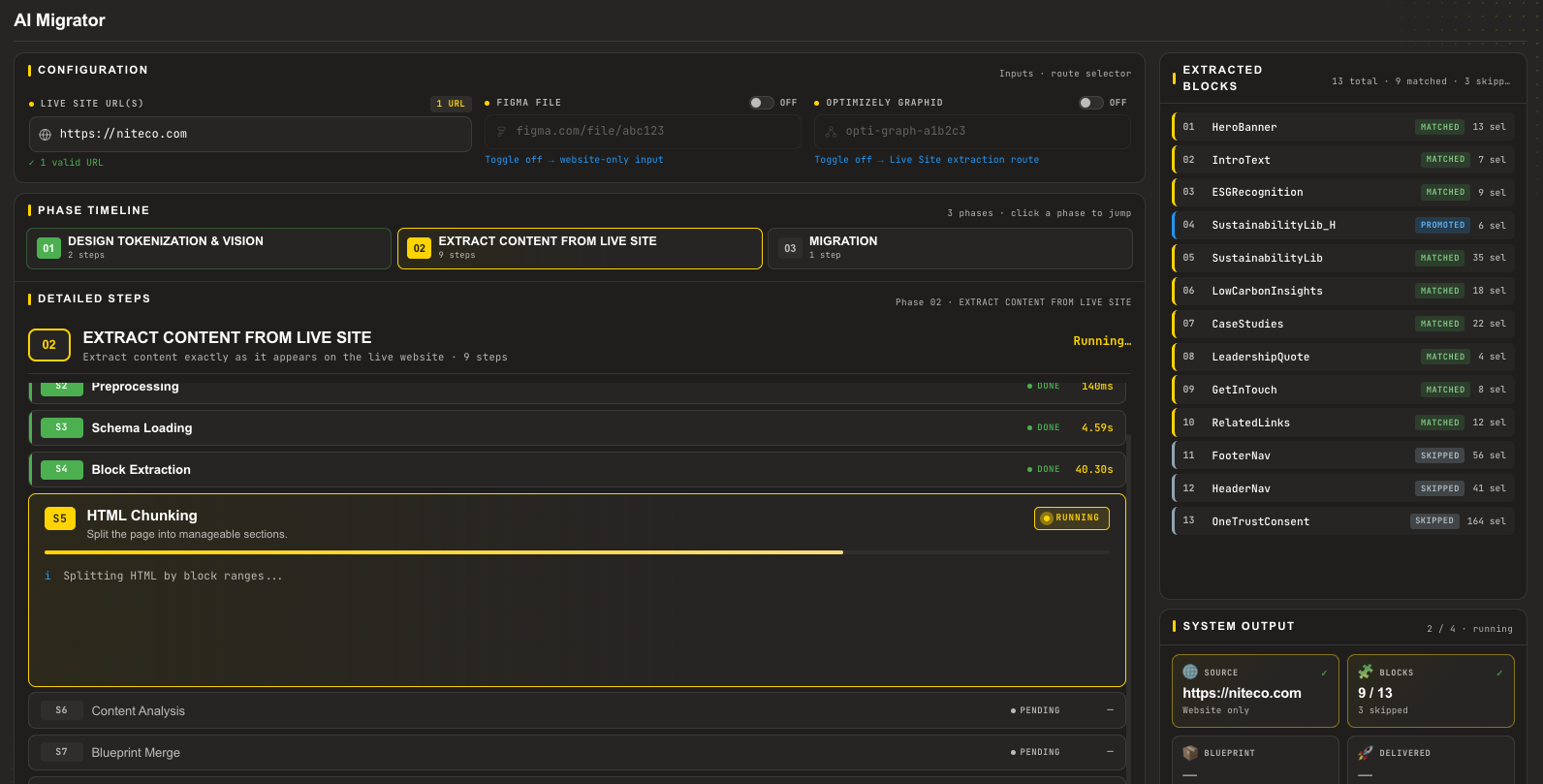
Task: Click the SKIPPED badge on OneTrustConsent
Action: (x=1434, y=521)
